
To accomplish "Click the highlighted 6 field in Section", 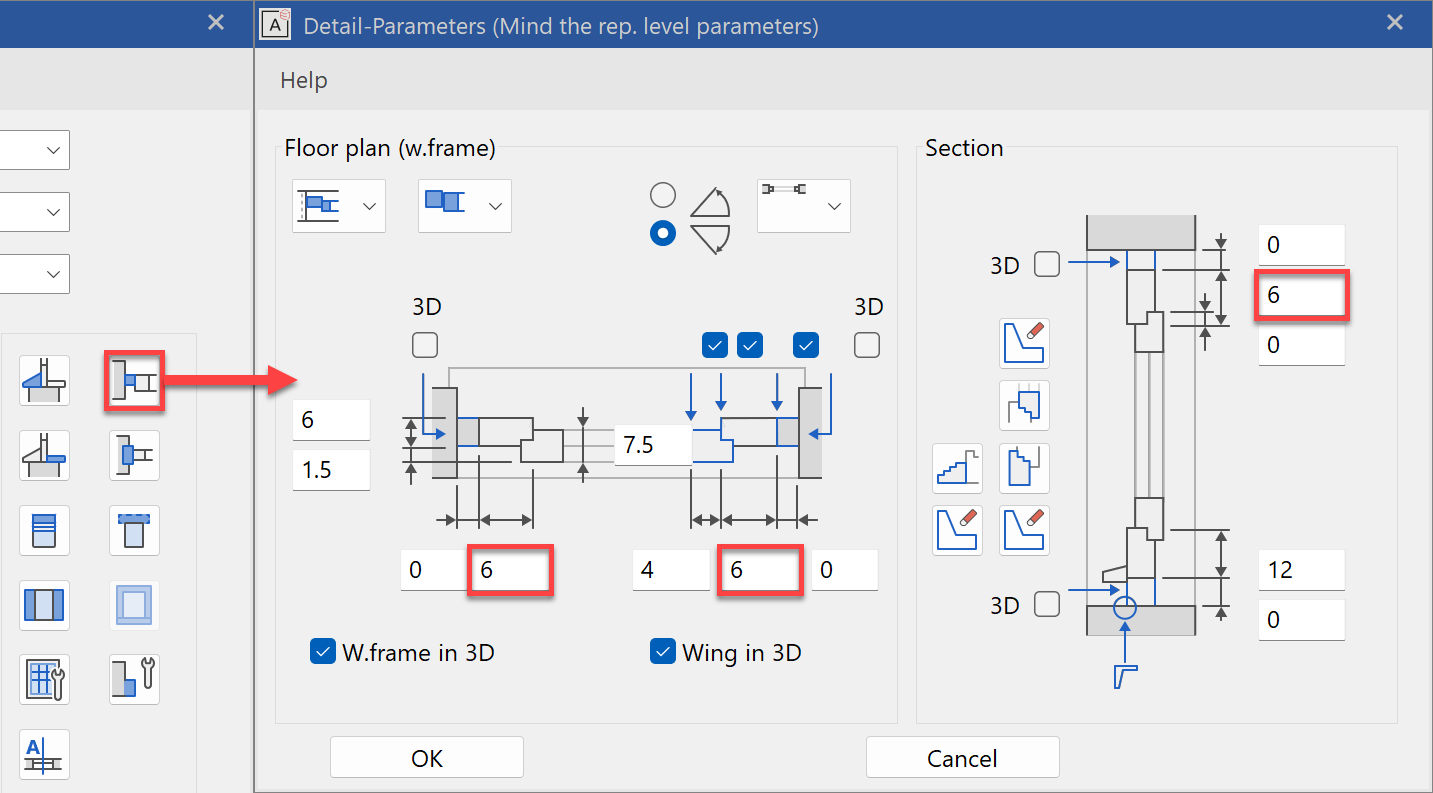I will tap(1302, 295).
